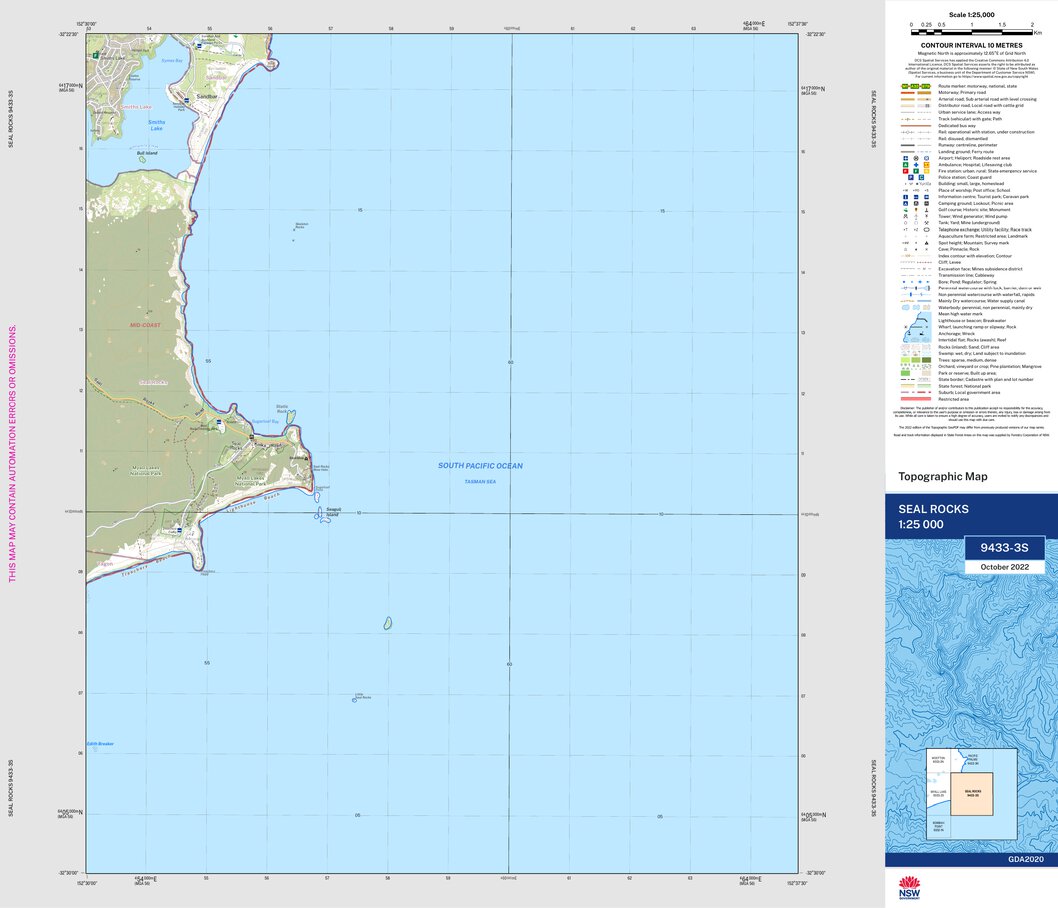Click the blue 'Smiths Lake' water label
1058x908 pixels.
point(157,125)
